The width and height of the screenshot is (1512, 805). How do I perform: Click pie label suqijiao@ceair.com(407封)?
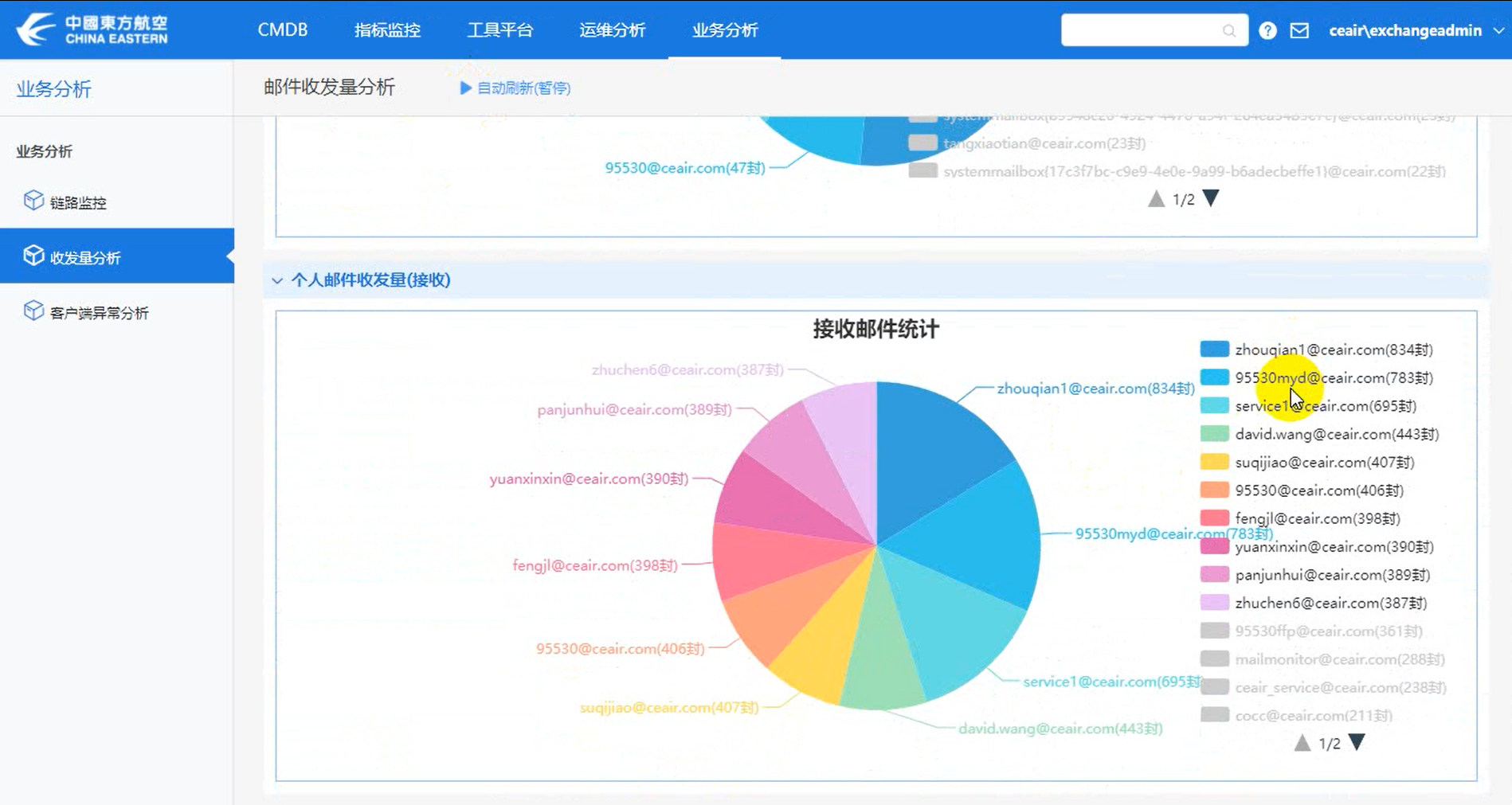669,707
